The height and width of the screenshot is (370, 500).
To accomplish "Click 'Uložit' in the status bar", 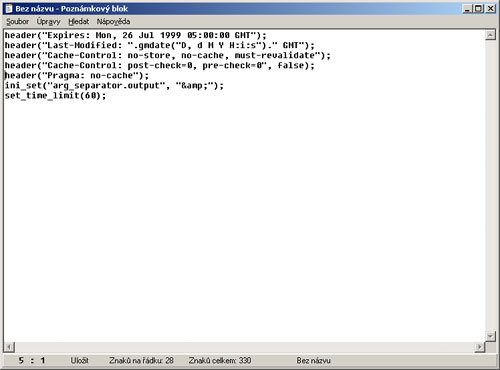I will click(x=79, y=360).
